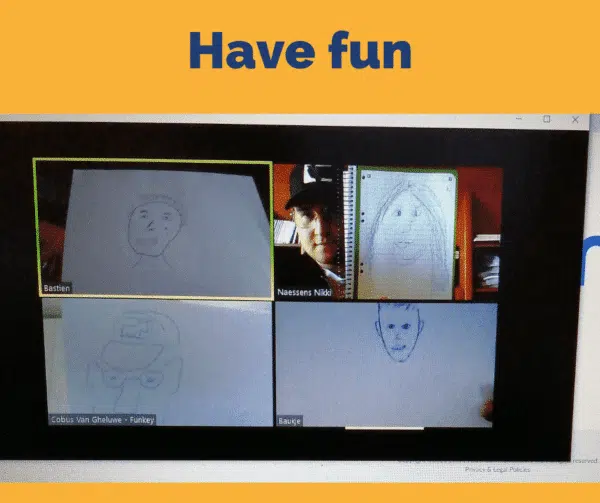Open the Privacy & Legal Policies link
Screen dimensions: 600x503
498,469
